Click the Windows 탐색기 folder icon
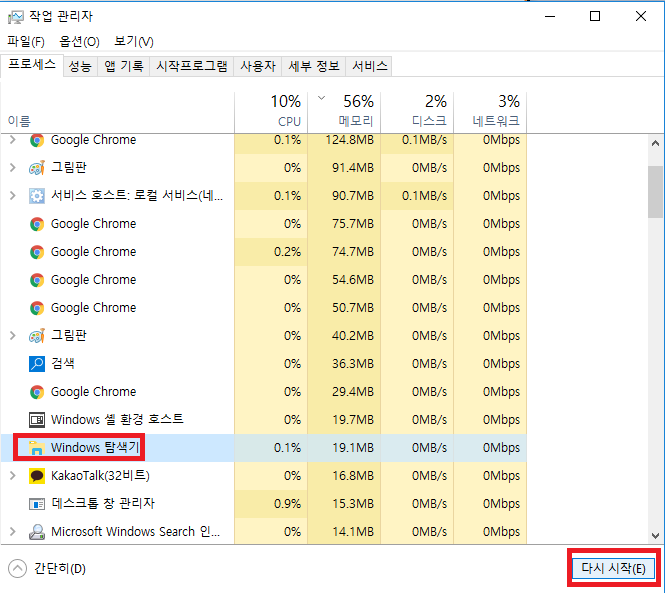The width and height of the screenshot is (665, 593). pos(37,448)
